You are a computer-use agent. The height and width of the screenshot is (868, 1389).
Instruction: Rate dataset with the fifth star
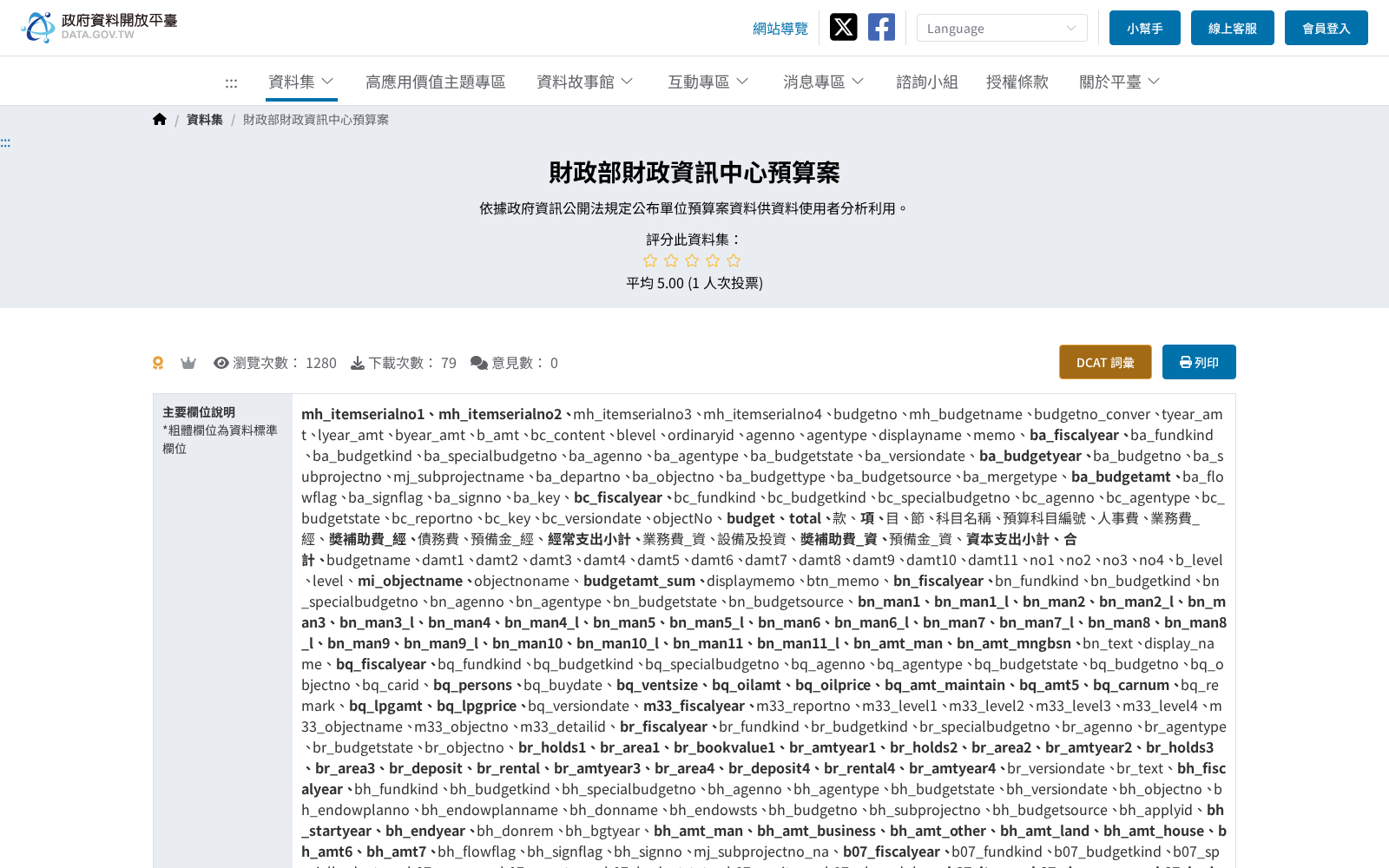[734, 260]
